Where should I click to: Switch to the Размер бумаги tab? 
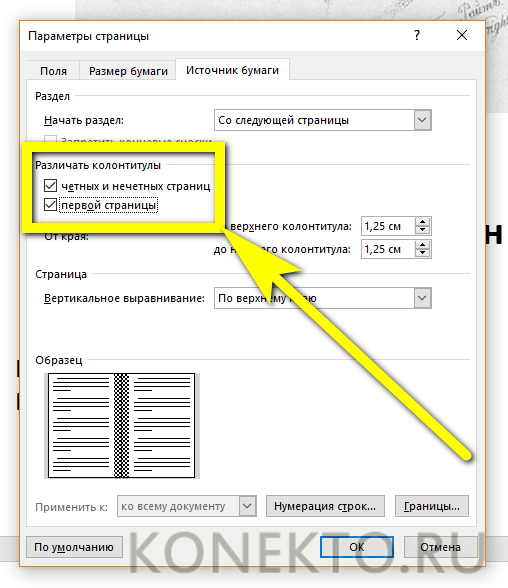(128, 71)
